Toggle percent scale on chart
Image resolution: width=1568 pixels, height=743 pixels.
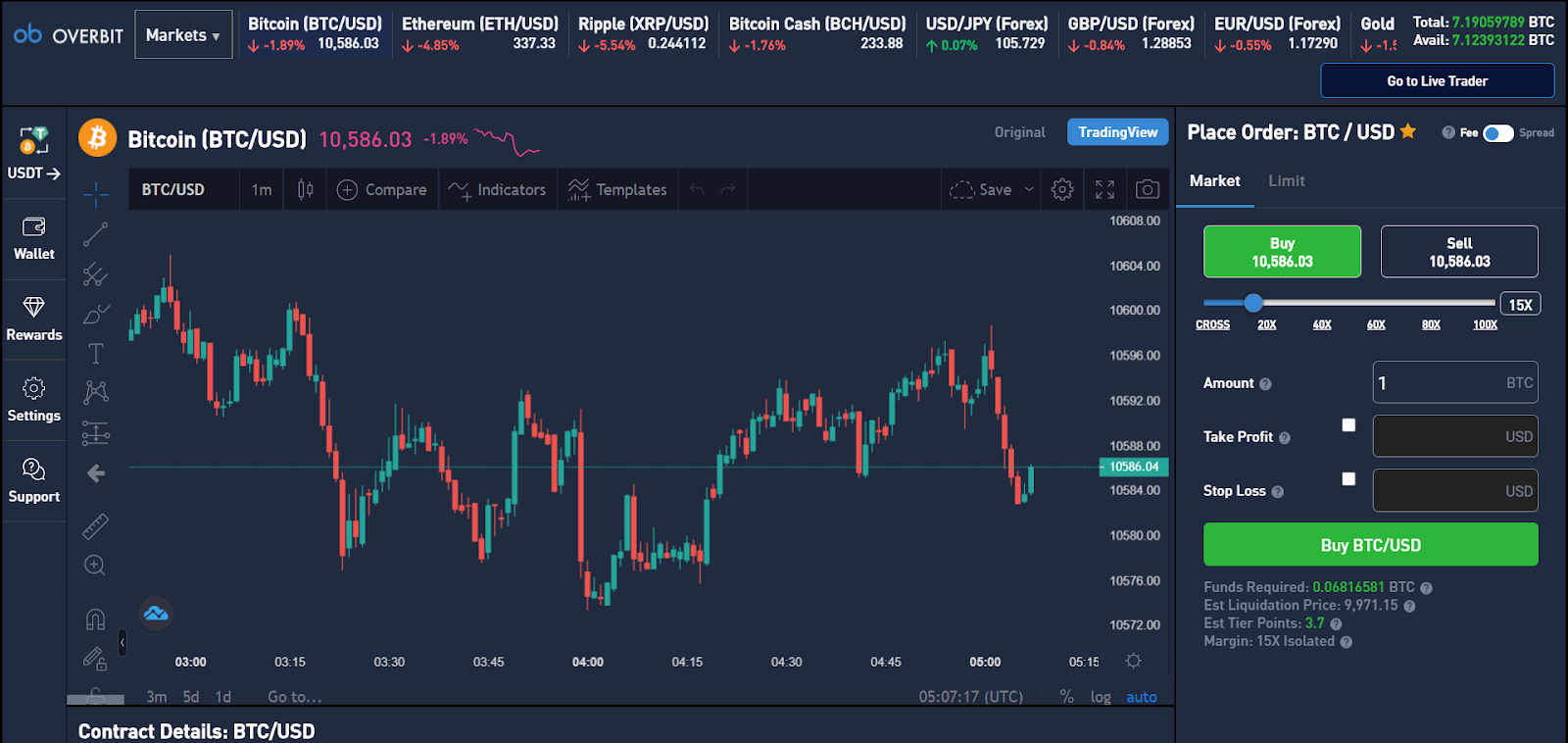point(1066,696)
